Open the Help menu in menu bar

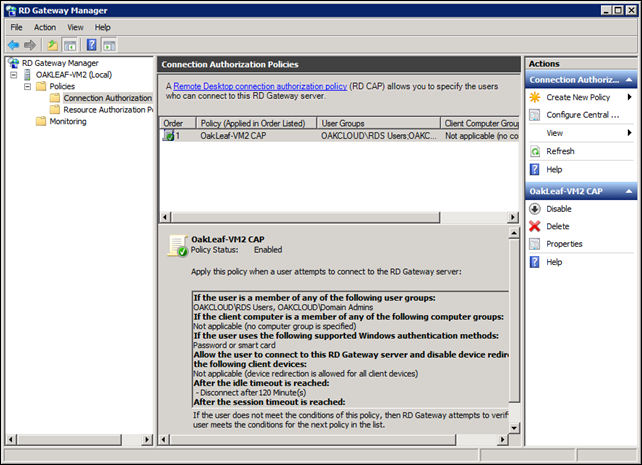coord(103,27)
